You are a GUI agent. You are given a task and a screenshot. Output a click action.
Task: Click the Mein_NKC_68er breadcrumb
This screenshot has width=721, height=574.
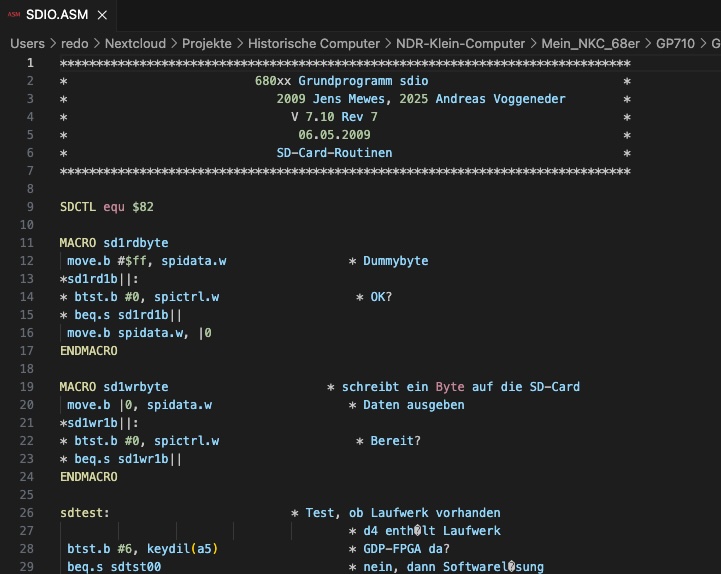click(589, 43)
